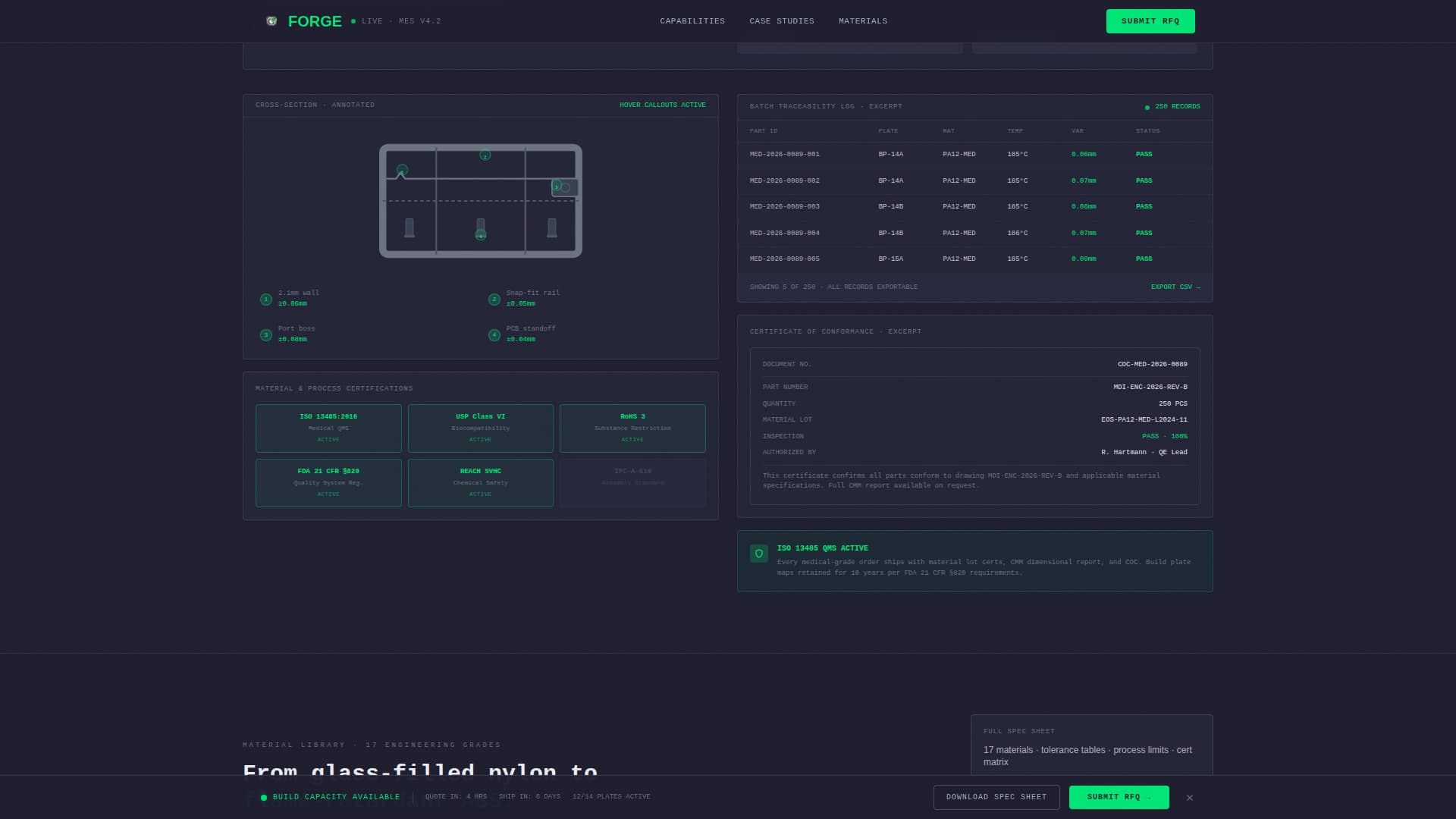
Task: Switch to the MATERIALS nav item
Action: click(862, 21)
